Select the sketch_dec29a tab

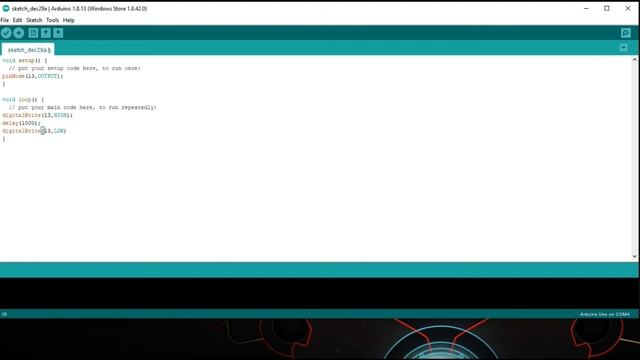(28, 50)
